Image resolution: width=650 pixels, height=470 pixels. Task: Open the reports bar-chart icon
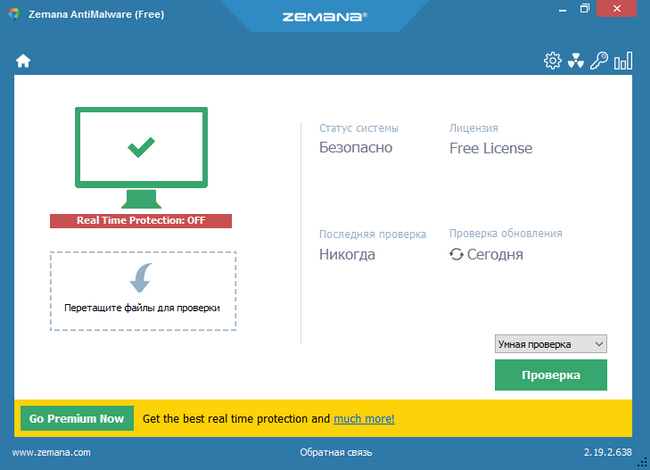(x=623, y=61)
